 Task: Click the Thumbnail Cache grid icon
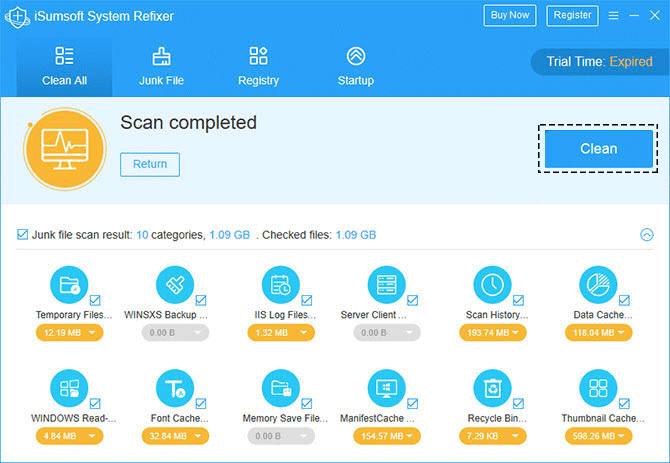[x=598, y=388]
